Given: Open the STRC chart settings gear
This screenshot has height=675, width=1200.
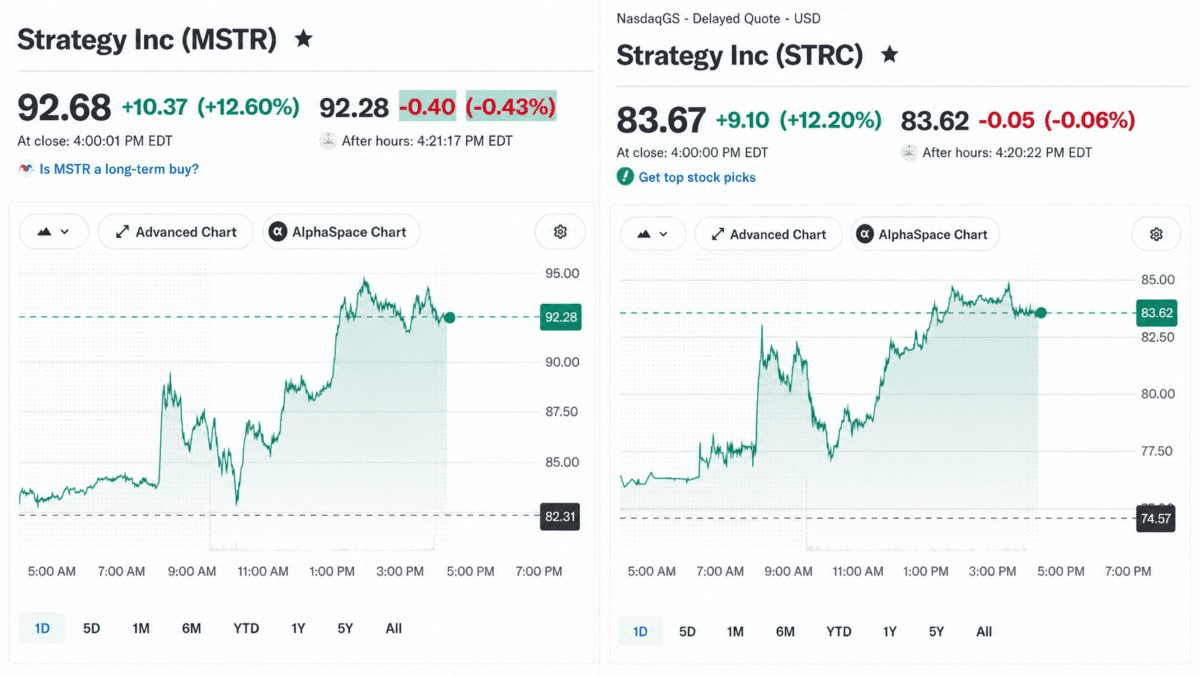Looking at the screenshot, I should point(1156,235).
